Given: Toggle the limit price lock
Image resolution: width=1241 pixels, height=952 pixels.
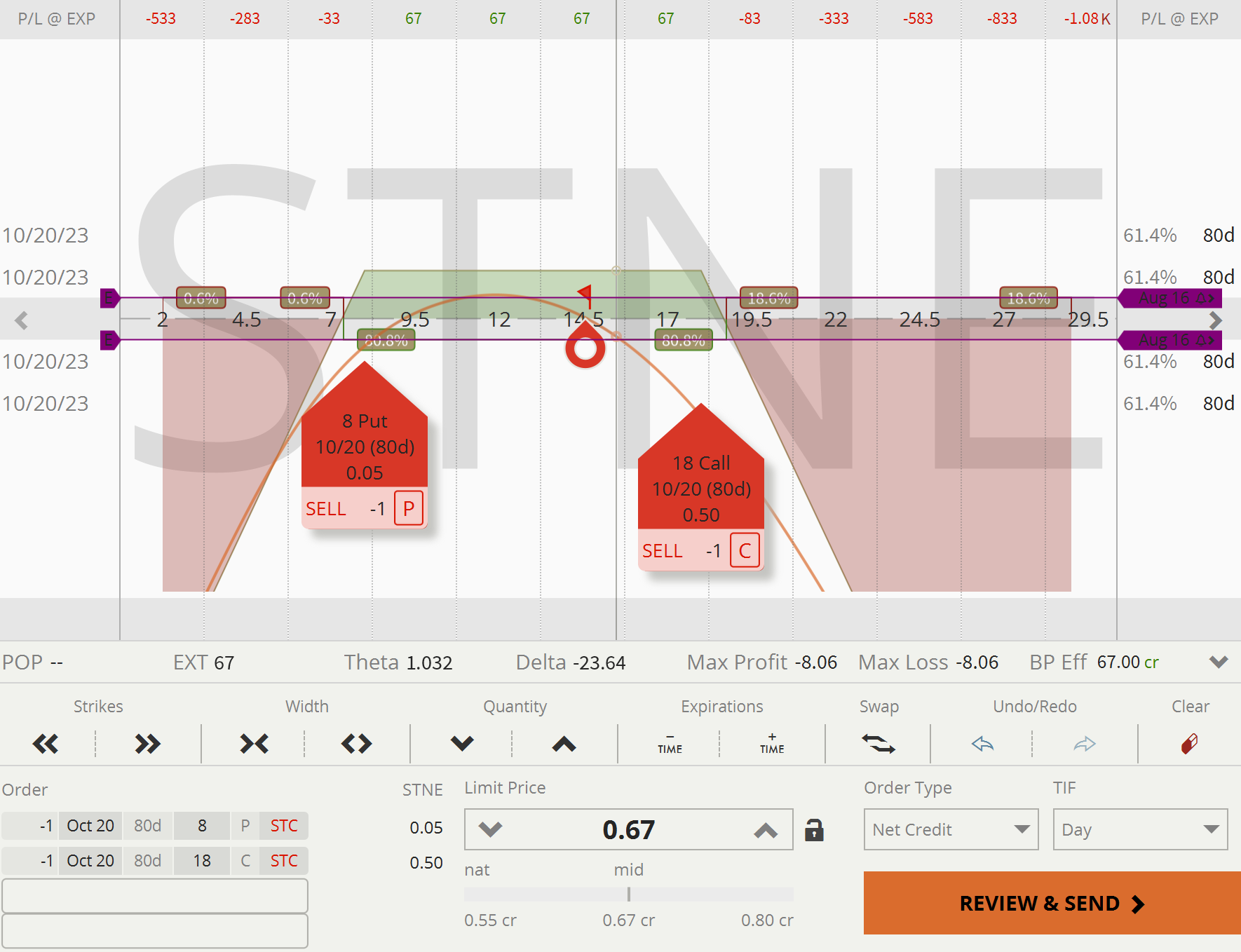Looking at the screenshot, I should [x=814, y=830].
